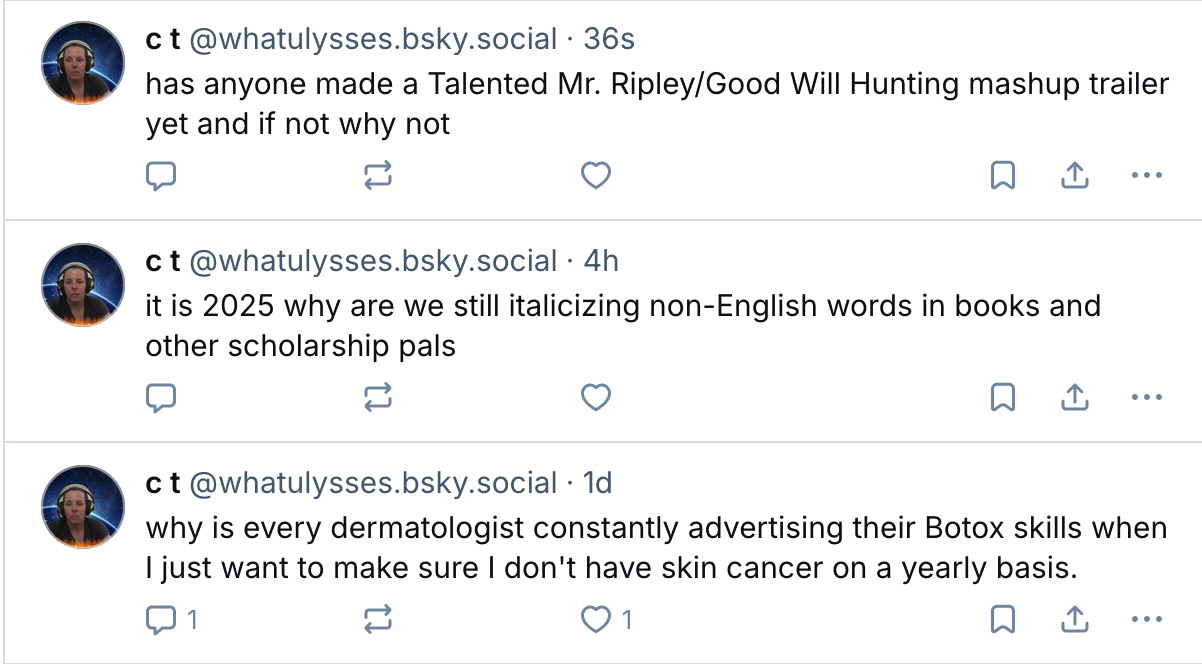Reply to the italicizing non-English words post
The image size is (1202, 664).
162,398
